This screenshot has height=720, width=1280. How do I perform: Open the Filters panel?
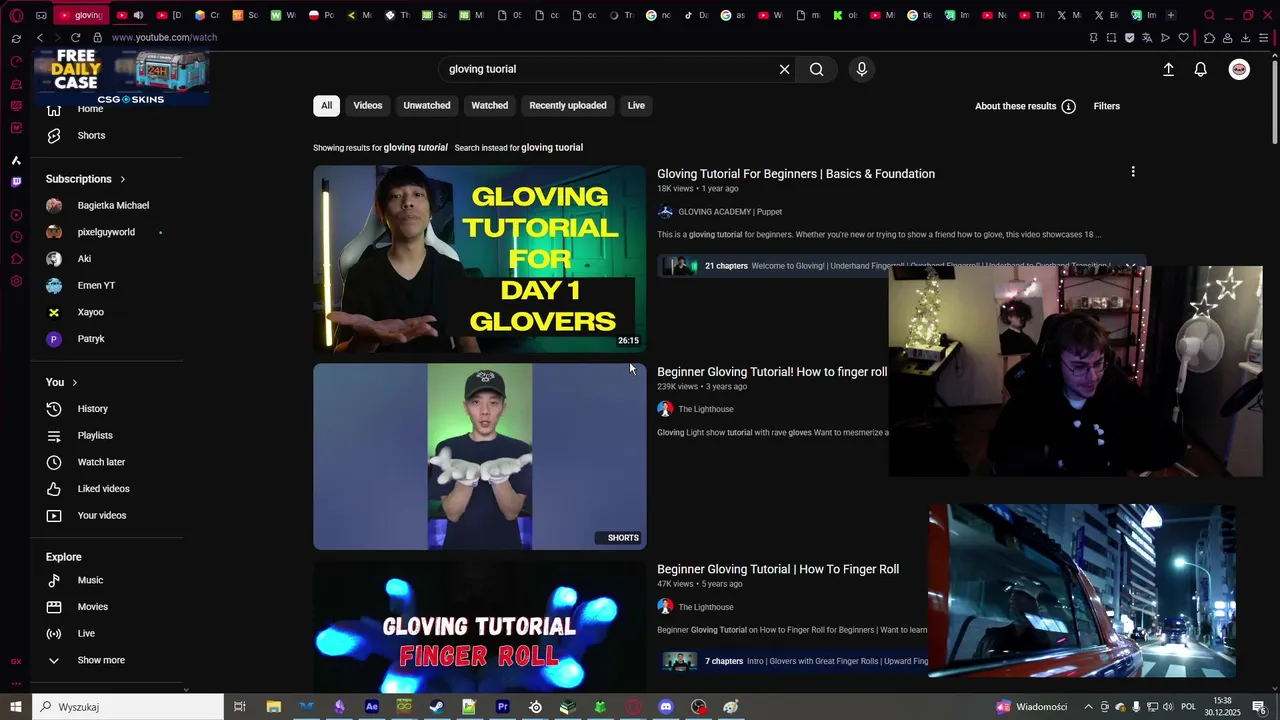pos(1107,106)
